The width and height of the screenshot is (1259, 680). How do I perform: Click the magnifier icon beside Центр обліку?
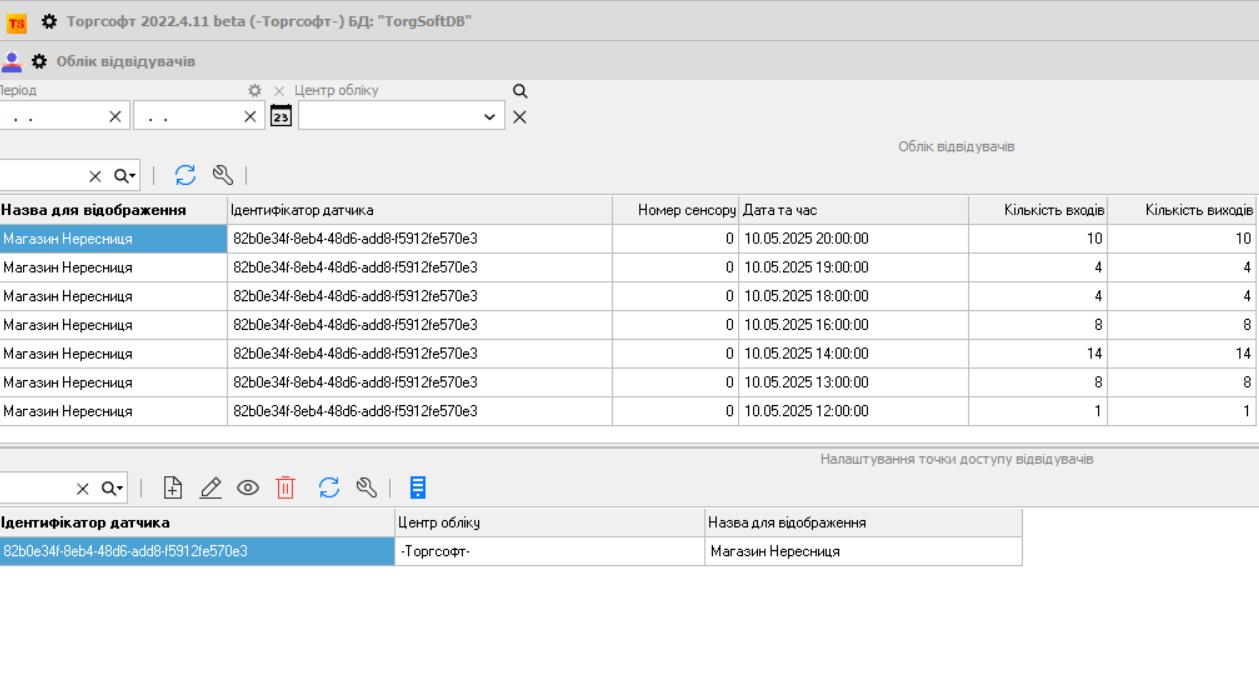(519, 91)
